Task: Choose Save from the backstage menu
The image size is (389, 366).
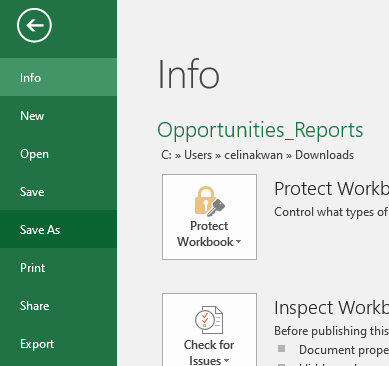Action: click(x=58, y=192)
